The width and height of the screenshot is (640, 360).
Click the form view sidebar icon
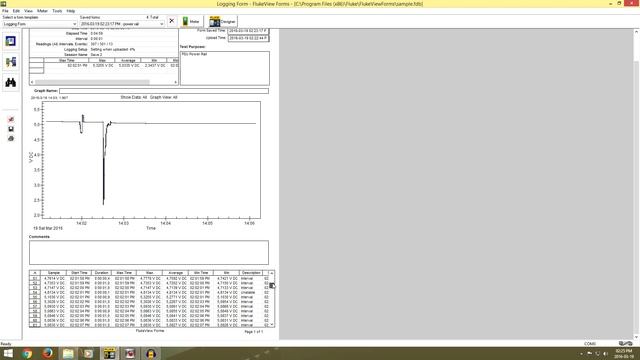11,41
